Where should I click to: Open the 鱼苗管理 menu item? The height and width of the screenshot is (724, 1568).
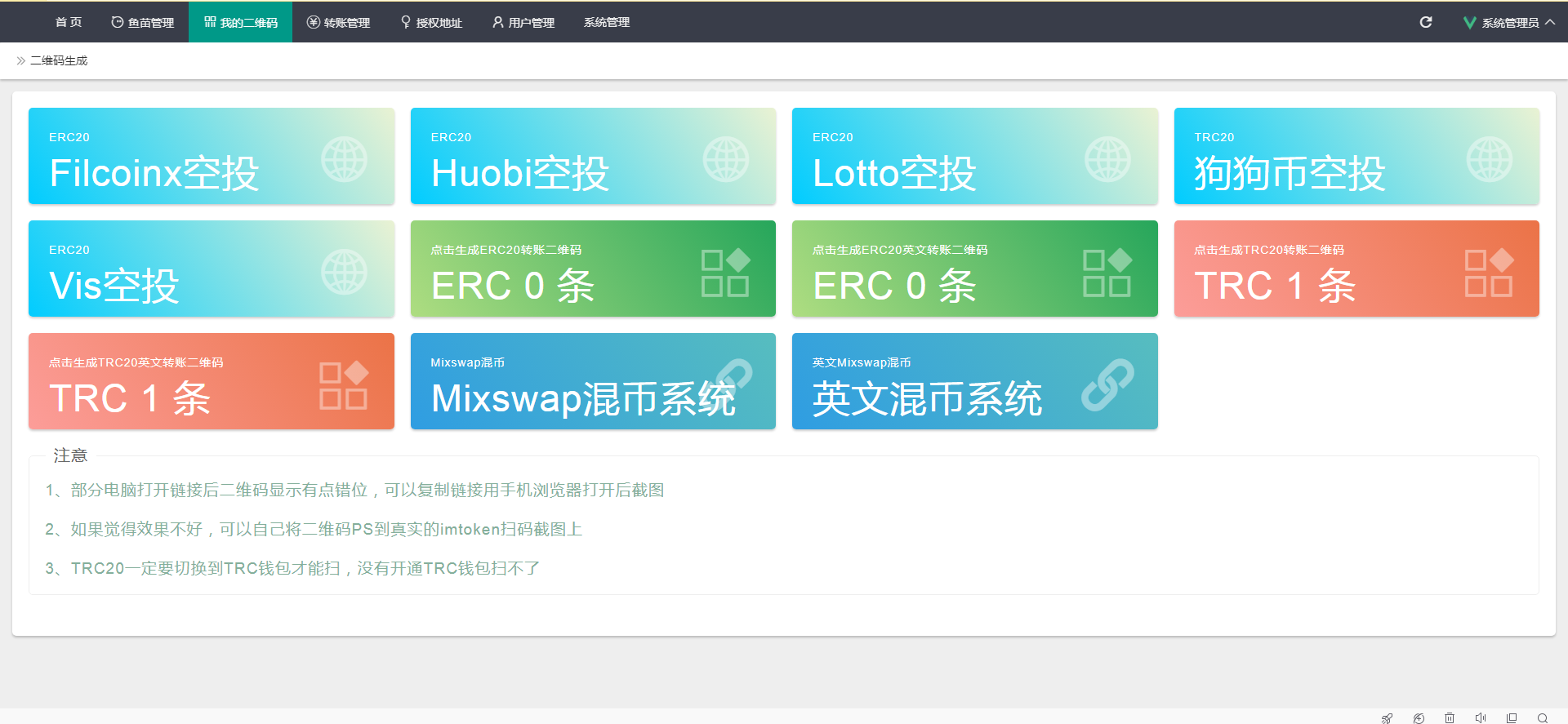point(143,23)
